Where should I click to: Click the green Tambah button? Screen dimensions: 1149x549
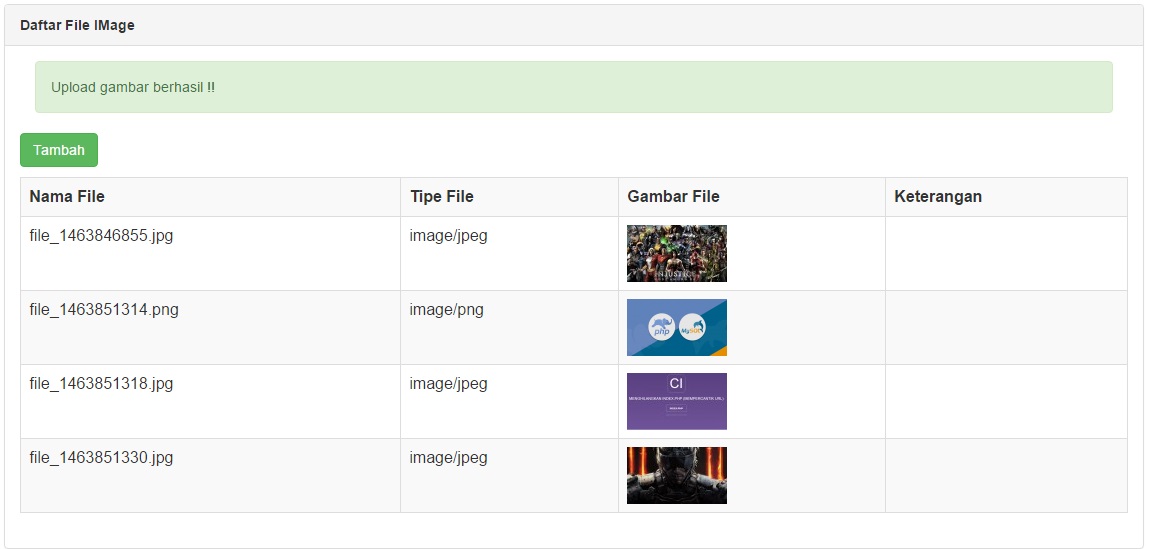pos(59,150)
